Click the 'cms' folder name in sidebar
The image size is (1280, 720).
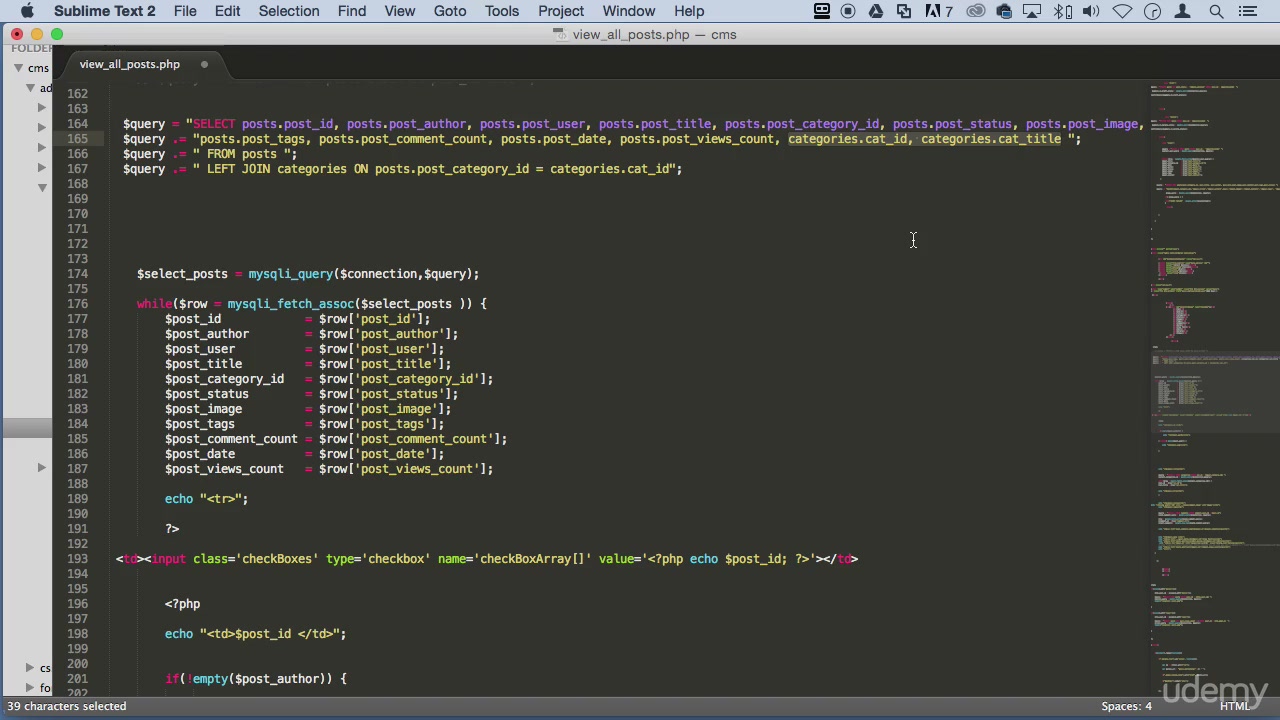38,68
